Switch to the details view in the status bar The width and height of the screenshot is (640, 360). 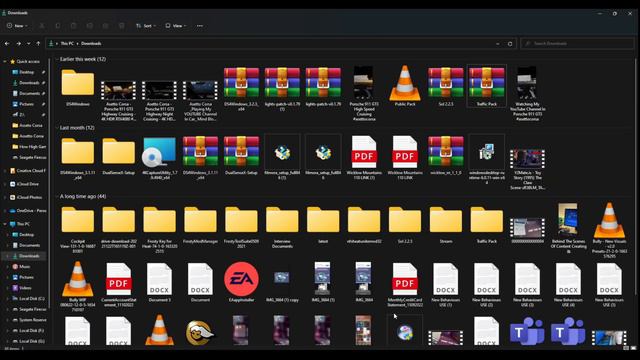pos(626,348)
